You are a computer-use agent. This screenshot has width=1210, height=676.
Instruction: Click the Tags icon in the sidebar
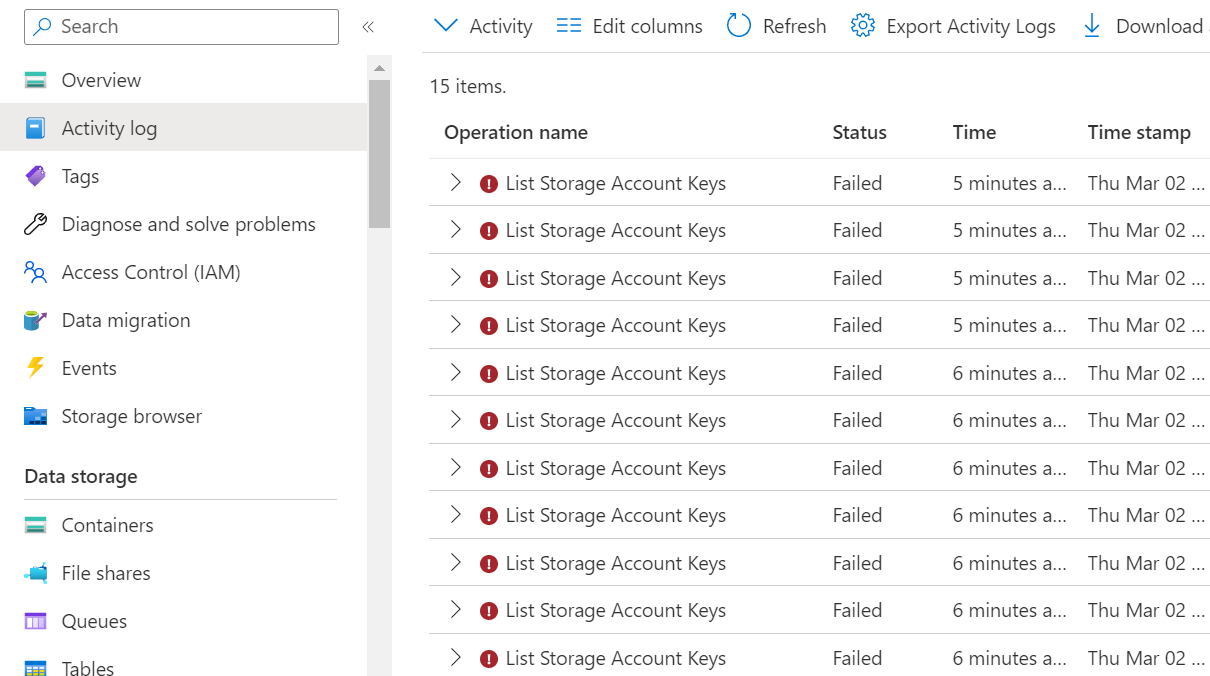[35, 176]
